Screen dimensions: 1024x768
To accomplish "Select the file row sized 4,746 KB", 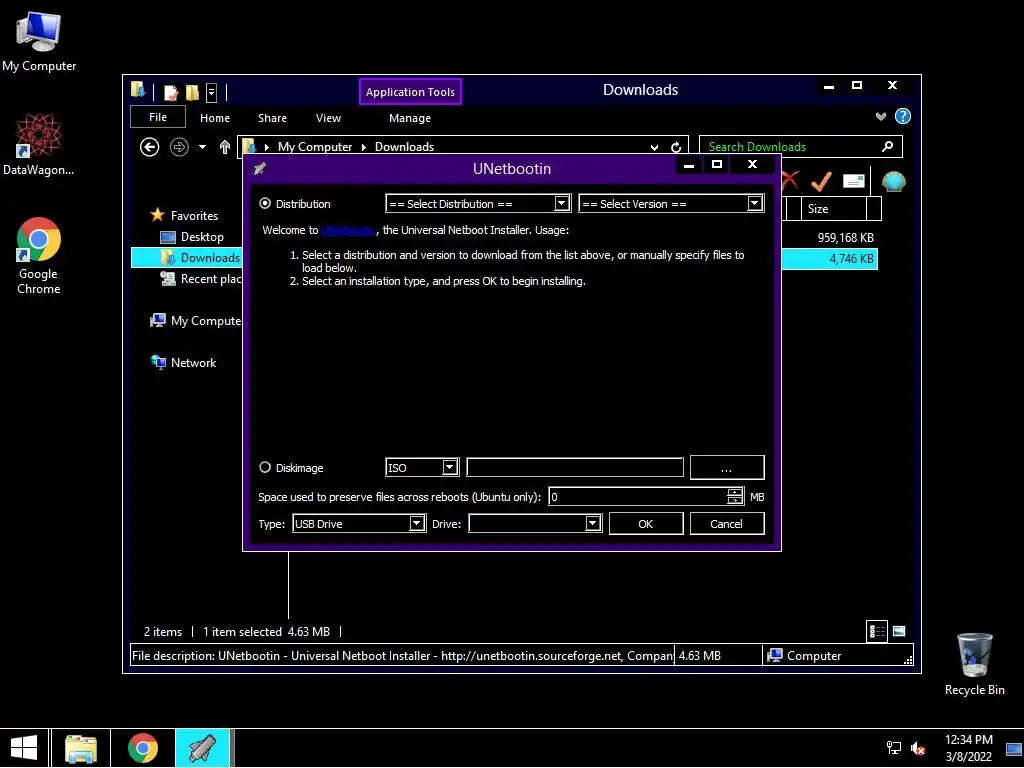I will click(830, 259).
